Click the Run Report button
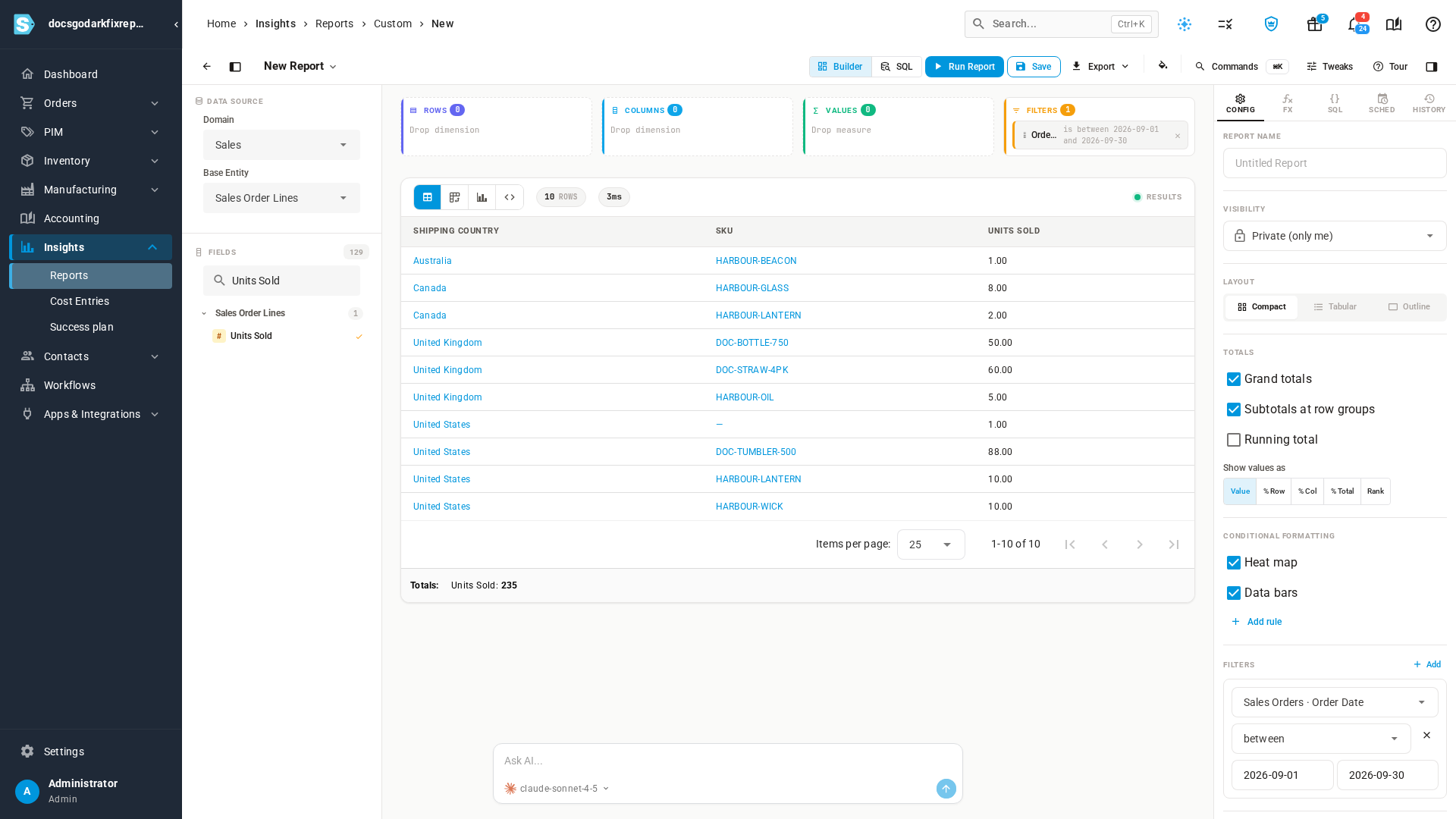1456x819 pixels. 964,67
